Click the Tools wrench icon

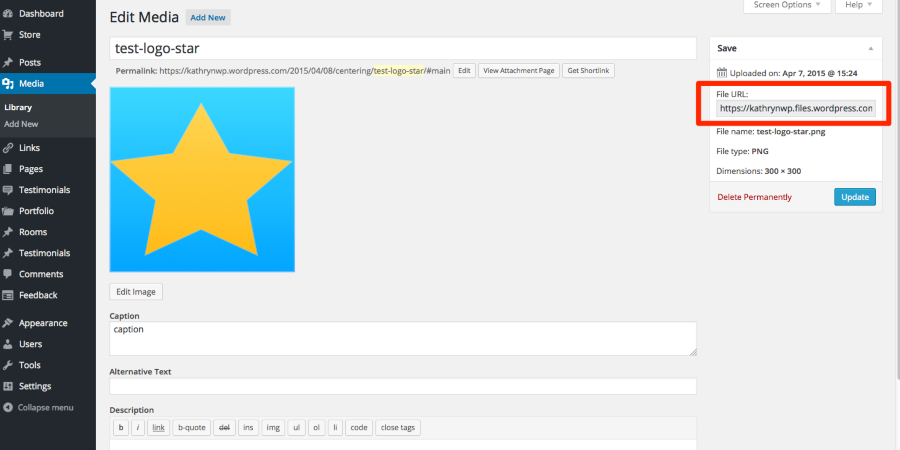[7, 365]
